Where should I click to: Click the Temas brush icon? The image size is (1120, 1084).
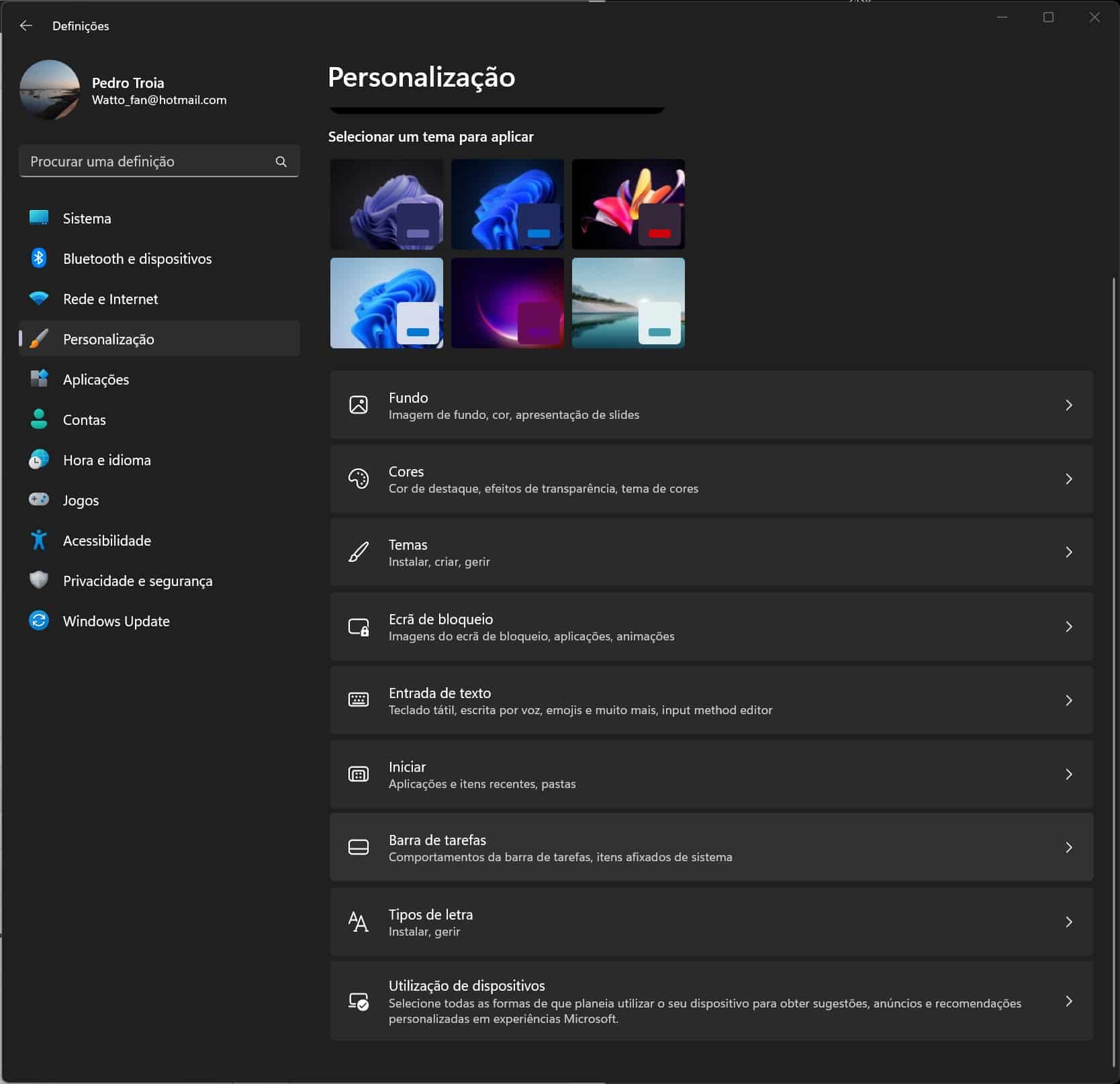point(359,552)
